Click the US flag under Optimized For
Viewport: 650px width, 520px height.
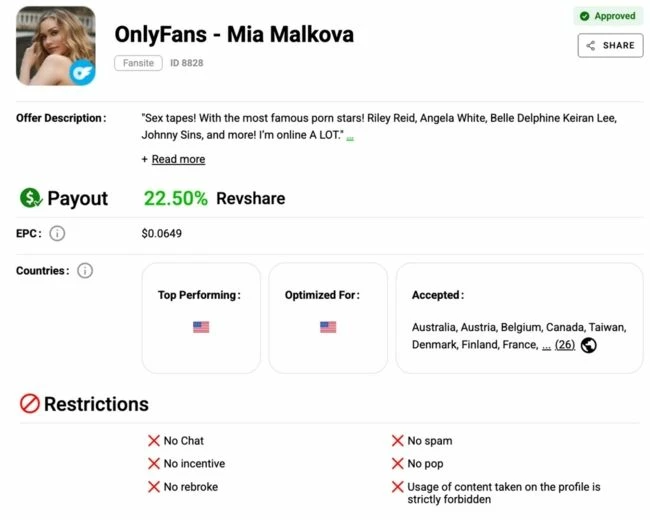pos(328,327)
